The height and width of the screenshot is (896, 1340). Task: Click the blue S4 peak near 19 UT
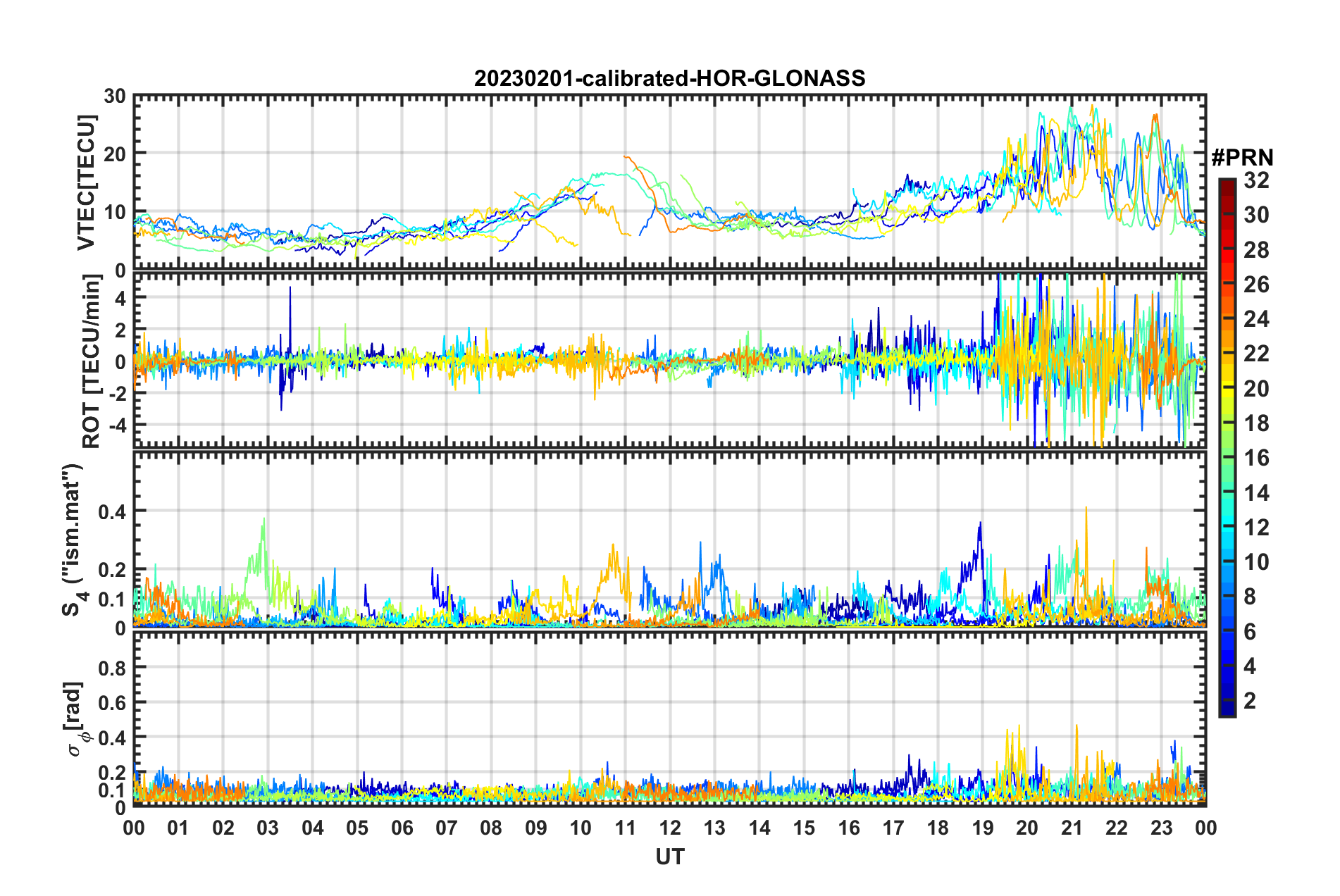pos(980,523)
